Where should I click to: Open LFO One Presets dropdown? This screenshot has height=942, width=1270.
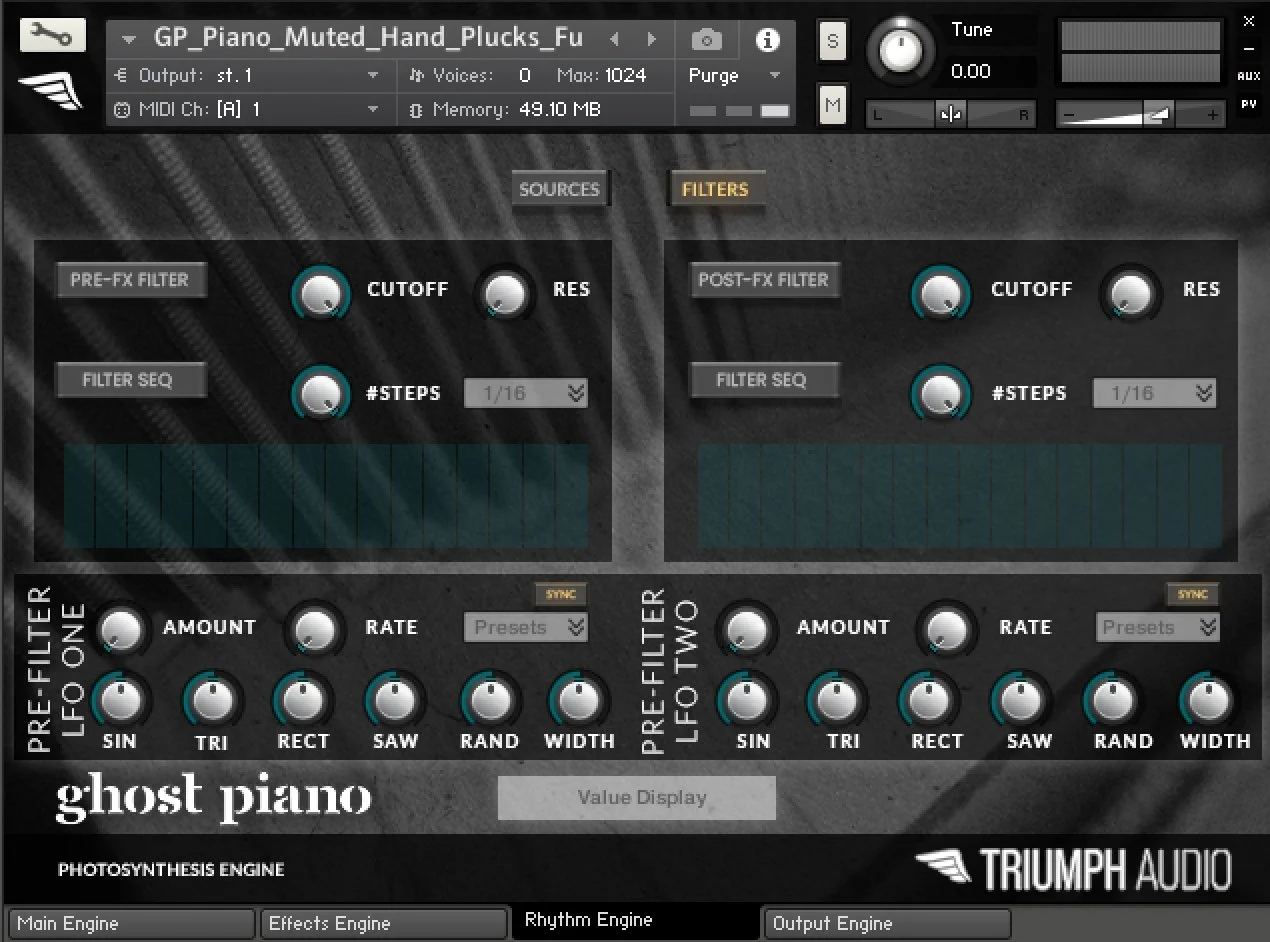tap(526, 627)
